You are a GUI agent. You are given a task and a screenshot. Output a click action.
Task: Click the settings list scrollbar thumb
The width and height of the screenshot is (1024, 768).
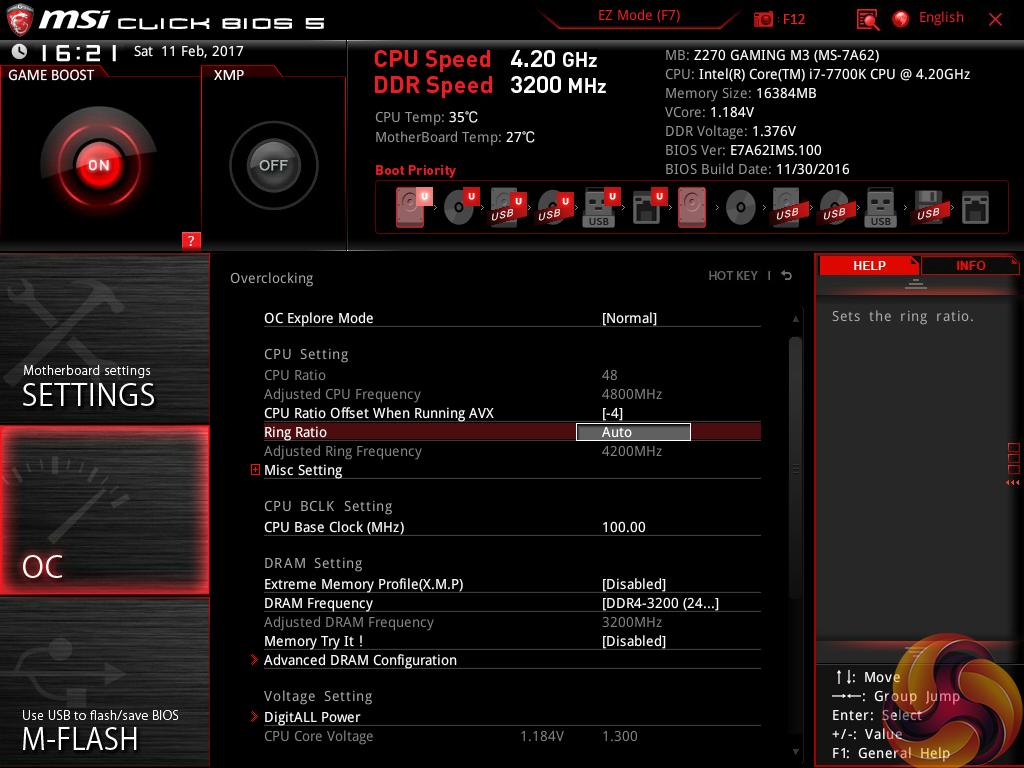coord(795,468)
